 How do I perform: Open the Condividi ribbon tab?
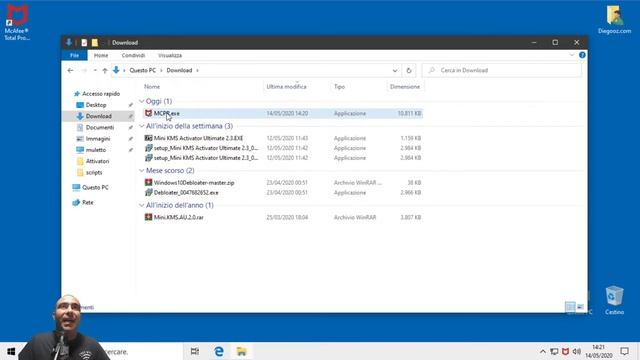[x=133, y=55]
